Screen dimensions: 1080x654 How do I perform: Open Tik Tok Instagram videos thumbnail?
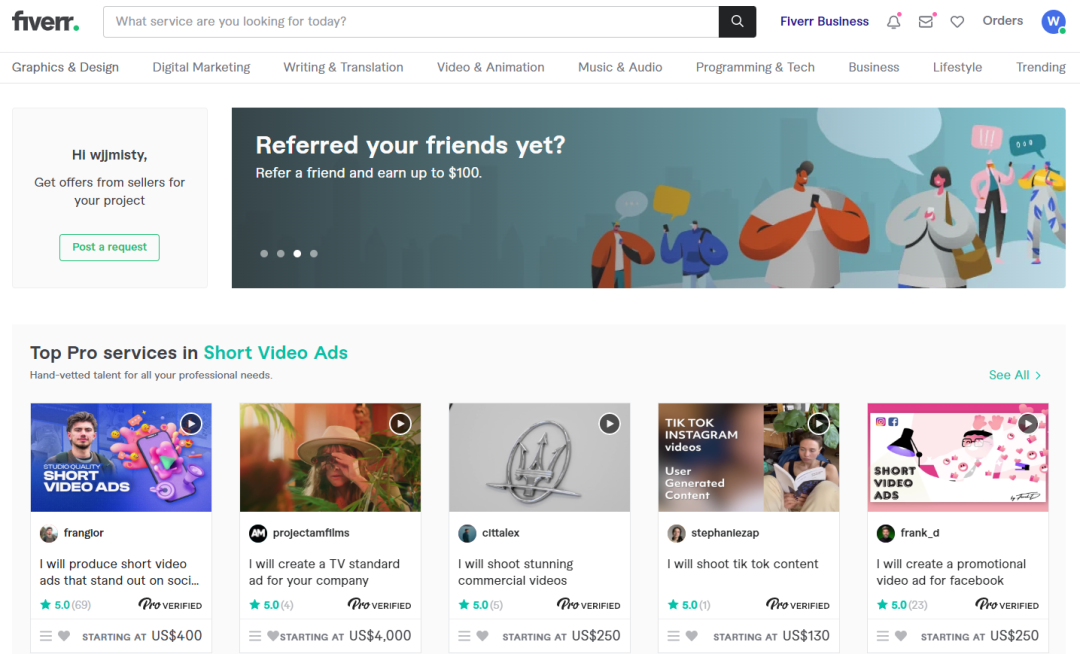(x=749, y=457)
